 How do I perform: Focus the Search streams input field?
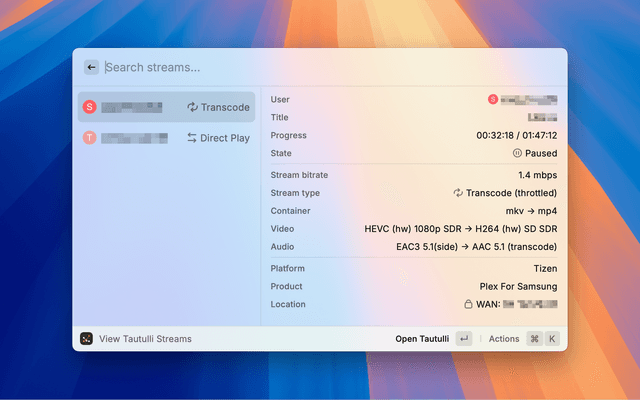(x=300, y=67)
